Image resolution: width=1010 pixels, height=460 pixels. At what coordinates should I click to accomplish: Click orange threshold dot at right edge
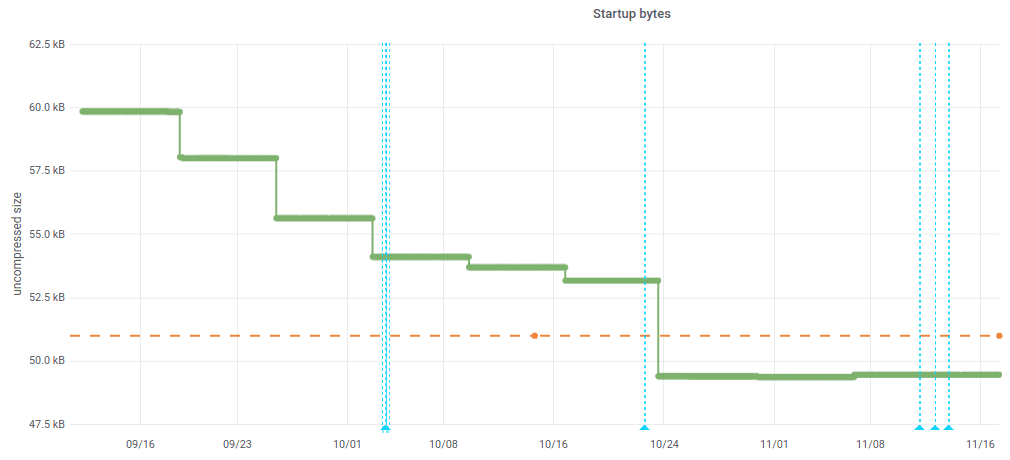click(x=999, y=336)
